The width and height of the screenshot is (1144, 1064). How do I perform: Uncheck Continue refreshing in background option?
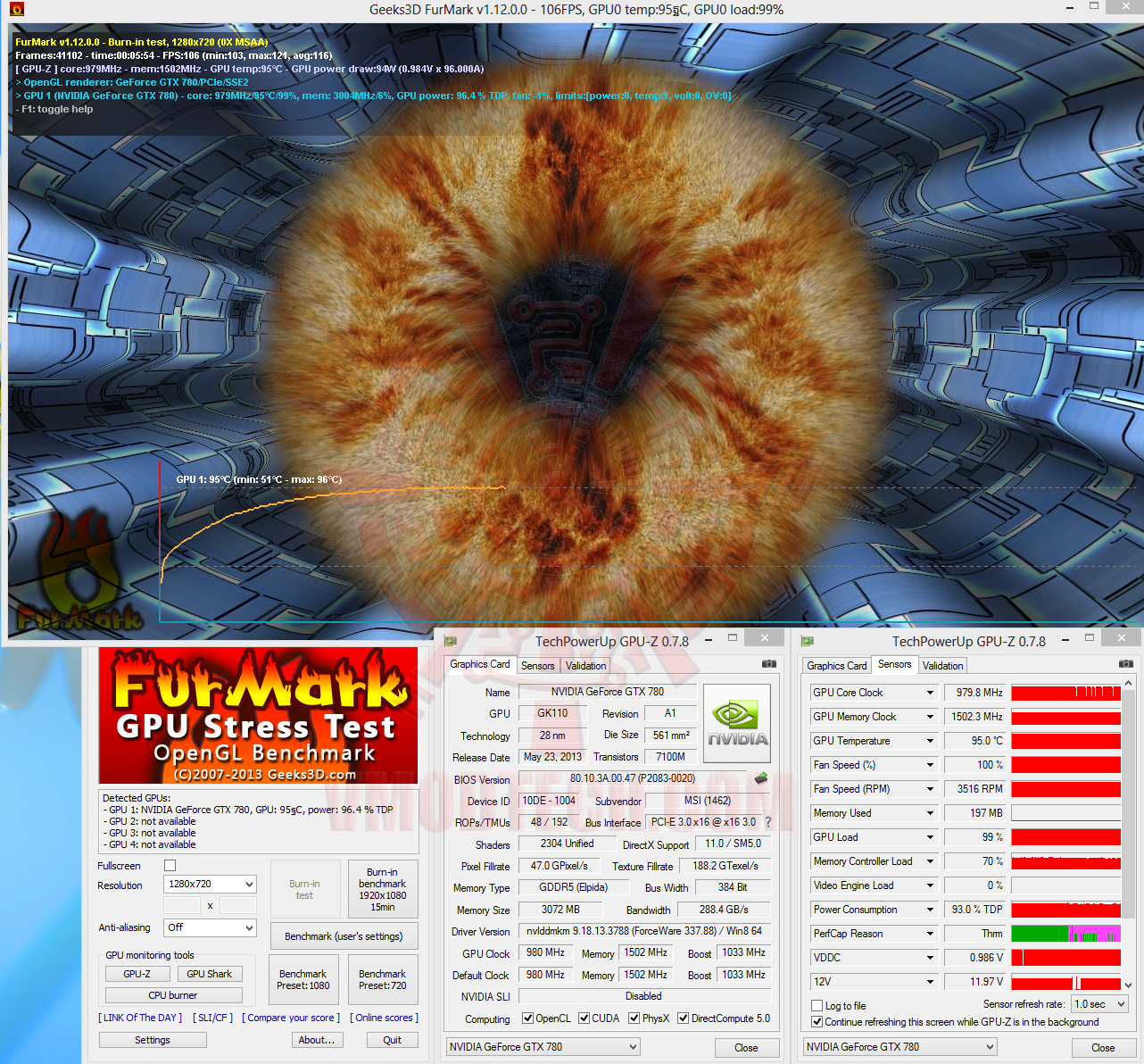[817, 1022]
